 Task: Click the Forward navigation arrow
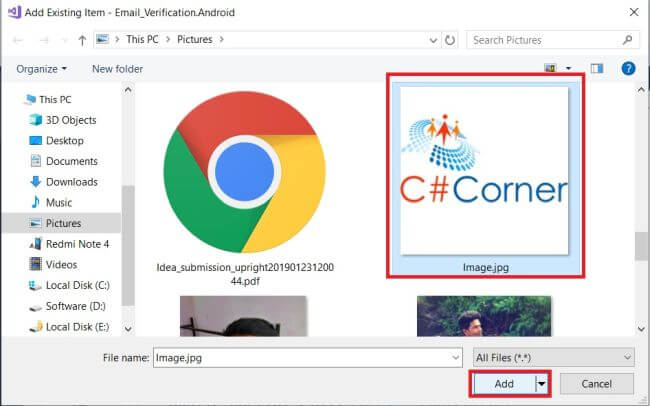point(44,40)
